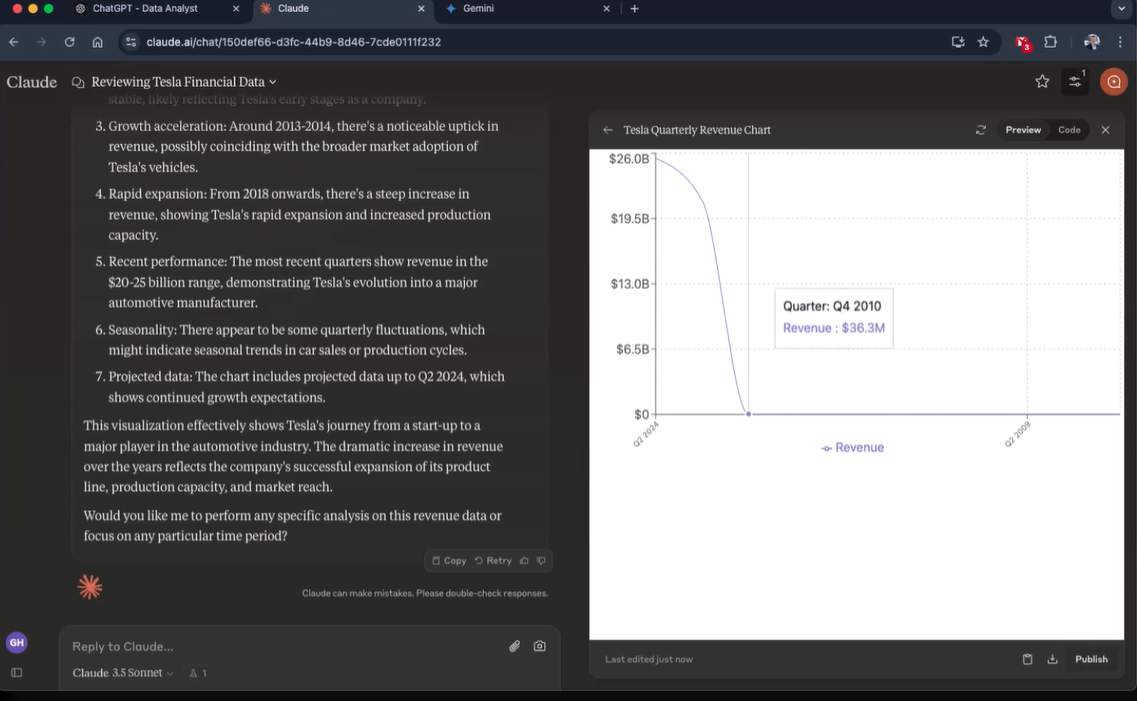Viewport: 1137px width, 701px height.
Task: Open the browser extensions puzzle icon
Action: 1050,42
